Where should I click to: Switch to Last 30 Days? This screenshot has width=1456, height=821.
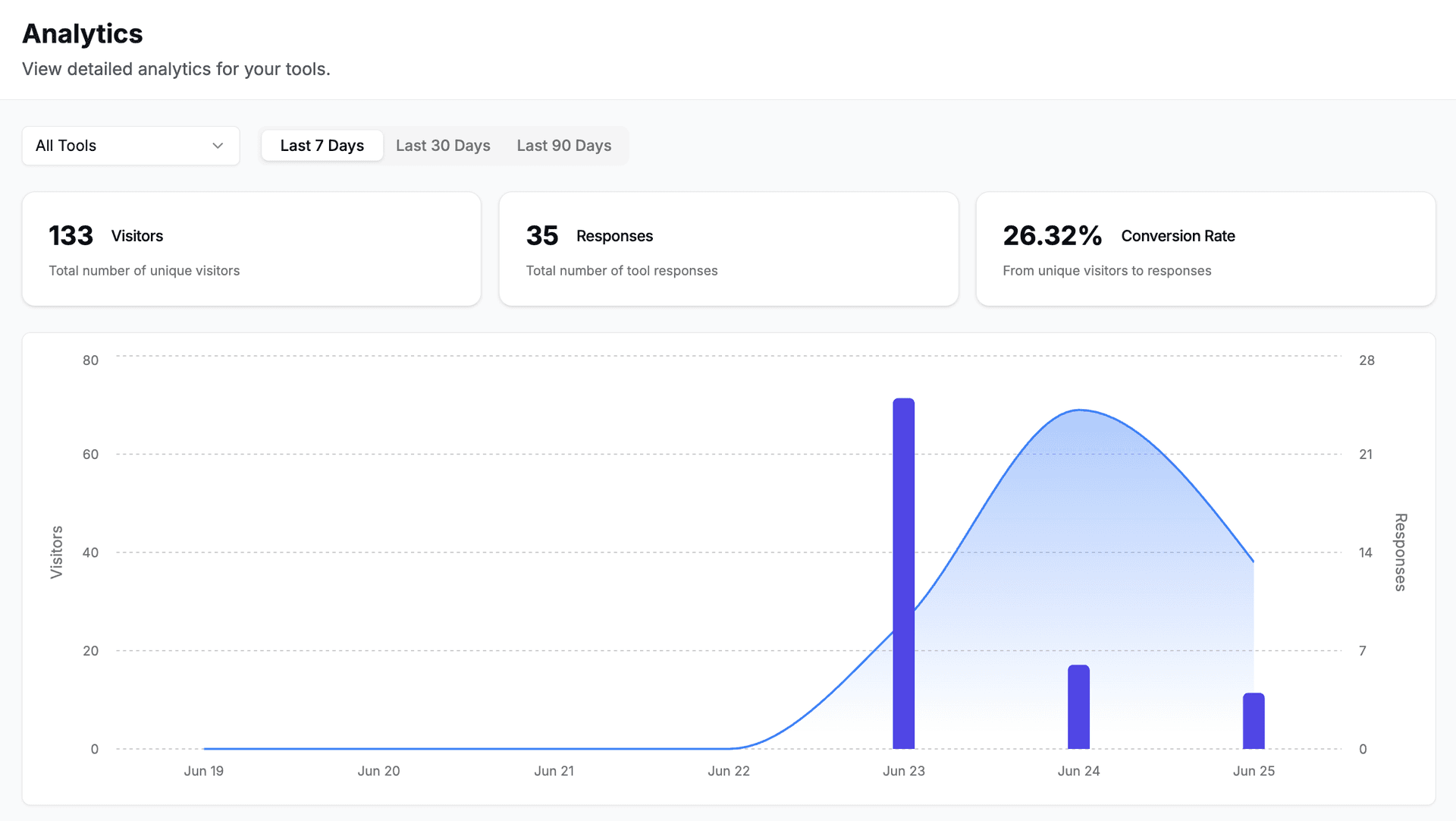[x=443, y=146]
